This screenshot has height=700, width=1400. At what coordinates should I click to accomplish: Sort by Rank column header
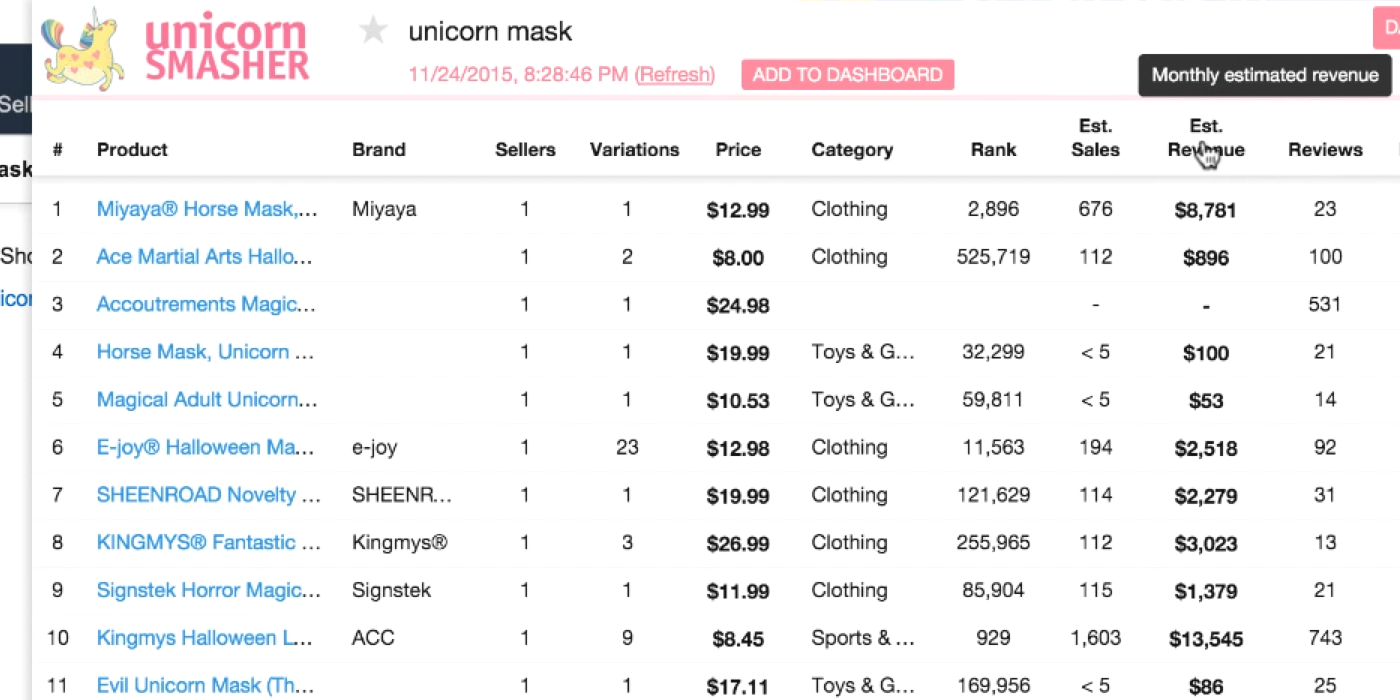[x=993, y=150]
